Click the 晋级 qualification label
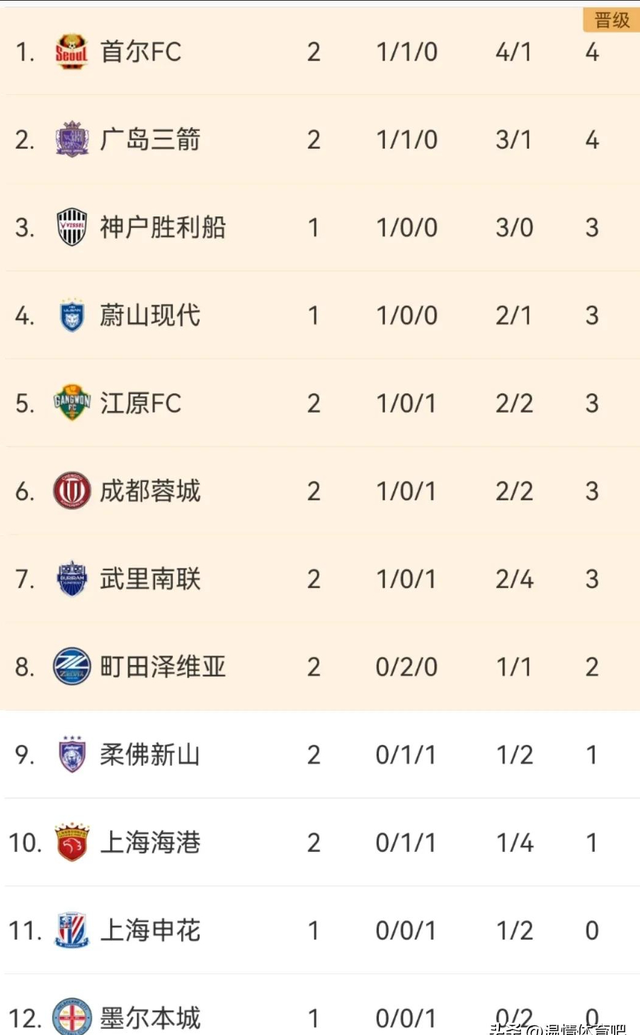 (x=611, y=20)
